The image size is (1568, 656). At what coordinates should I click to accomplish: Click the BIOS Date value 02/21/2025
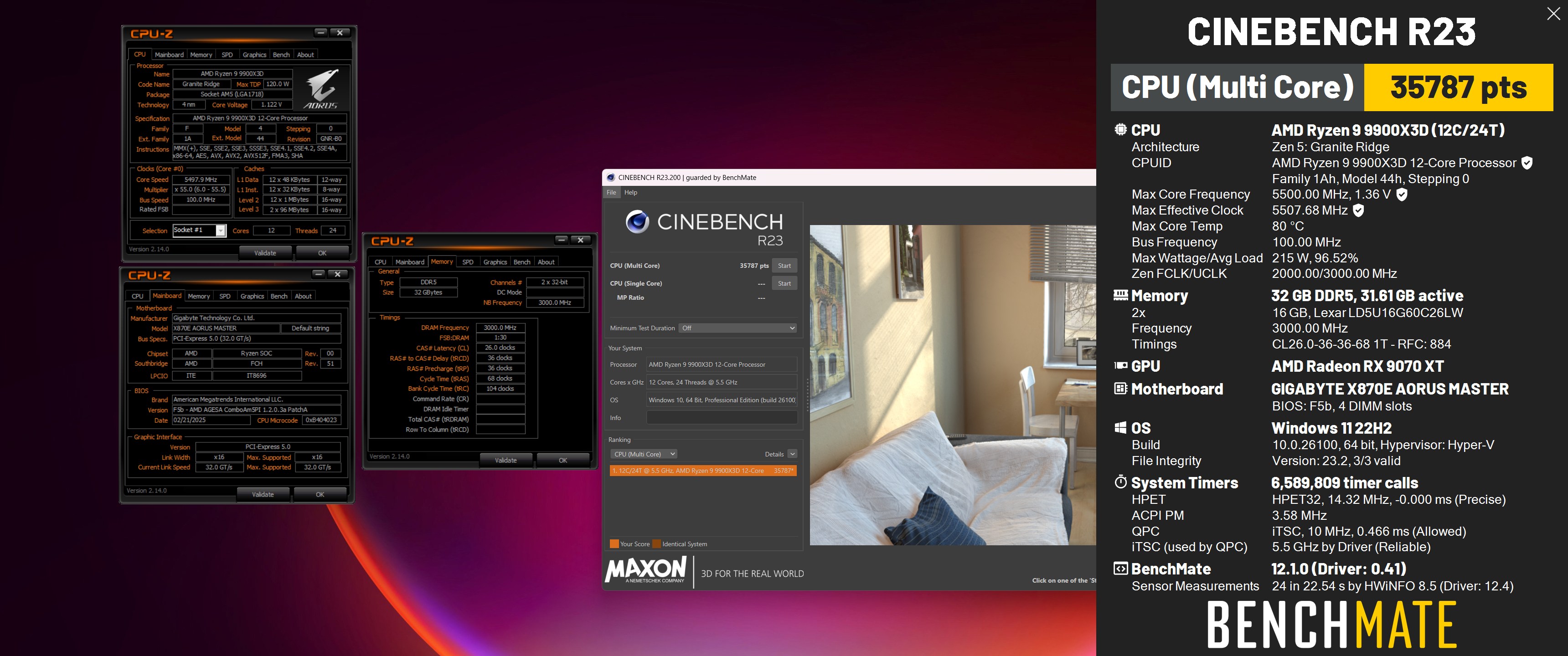pos(211,420)
